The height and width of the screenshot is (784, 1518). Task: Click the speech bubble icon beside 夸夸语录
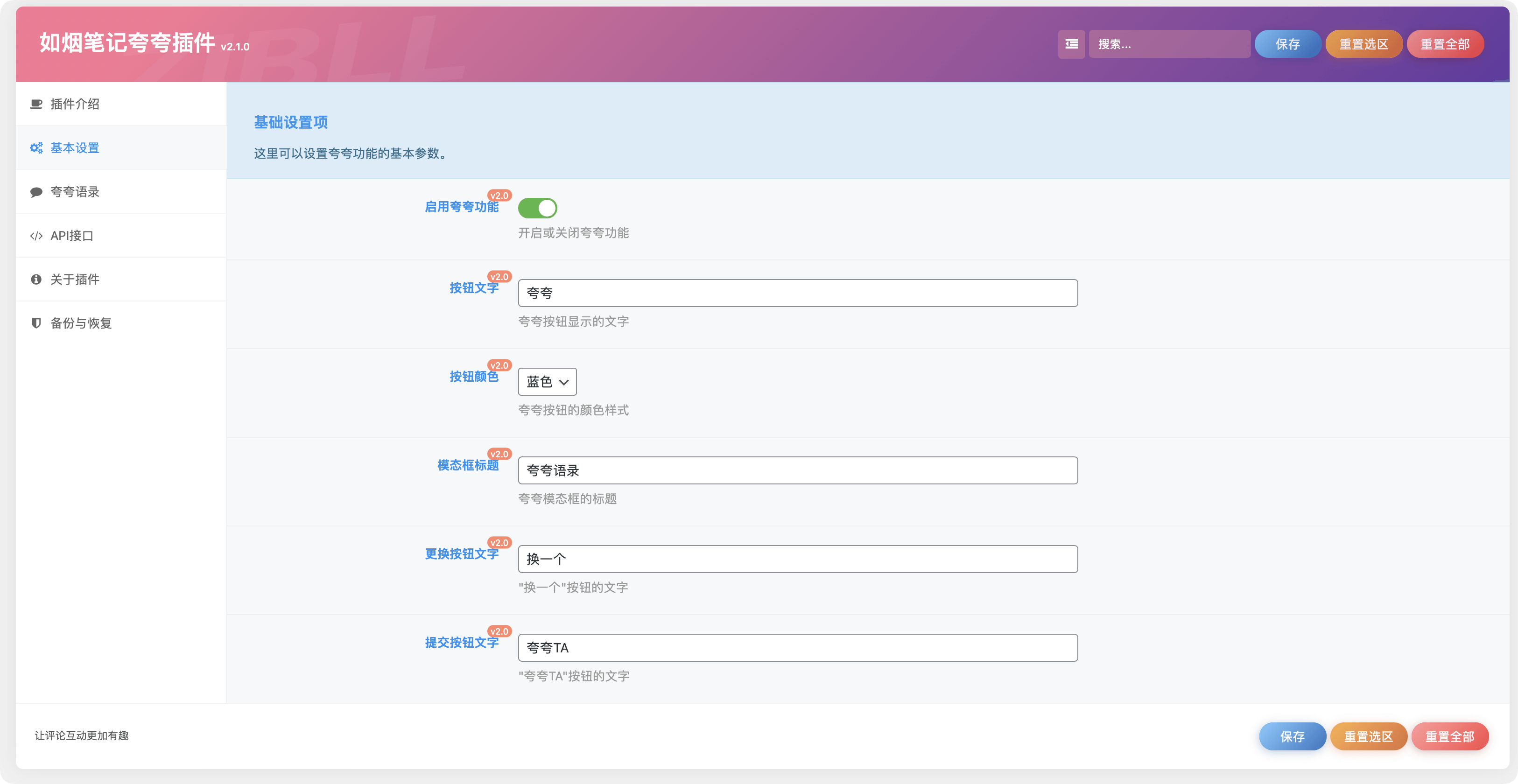click(36, 192)
